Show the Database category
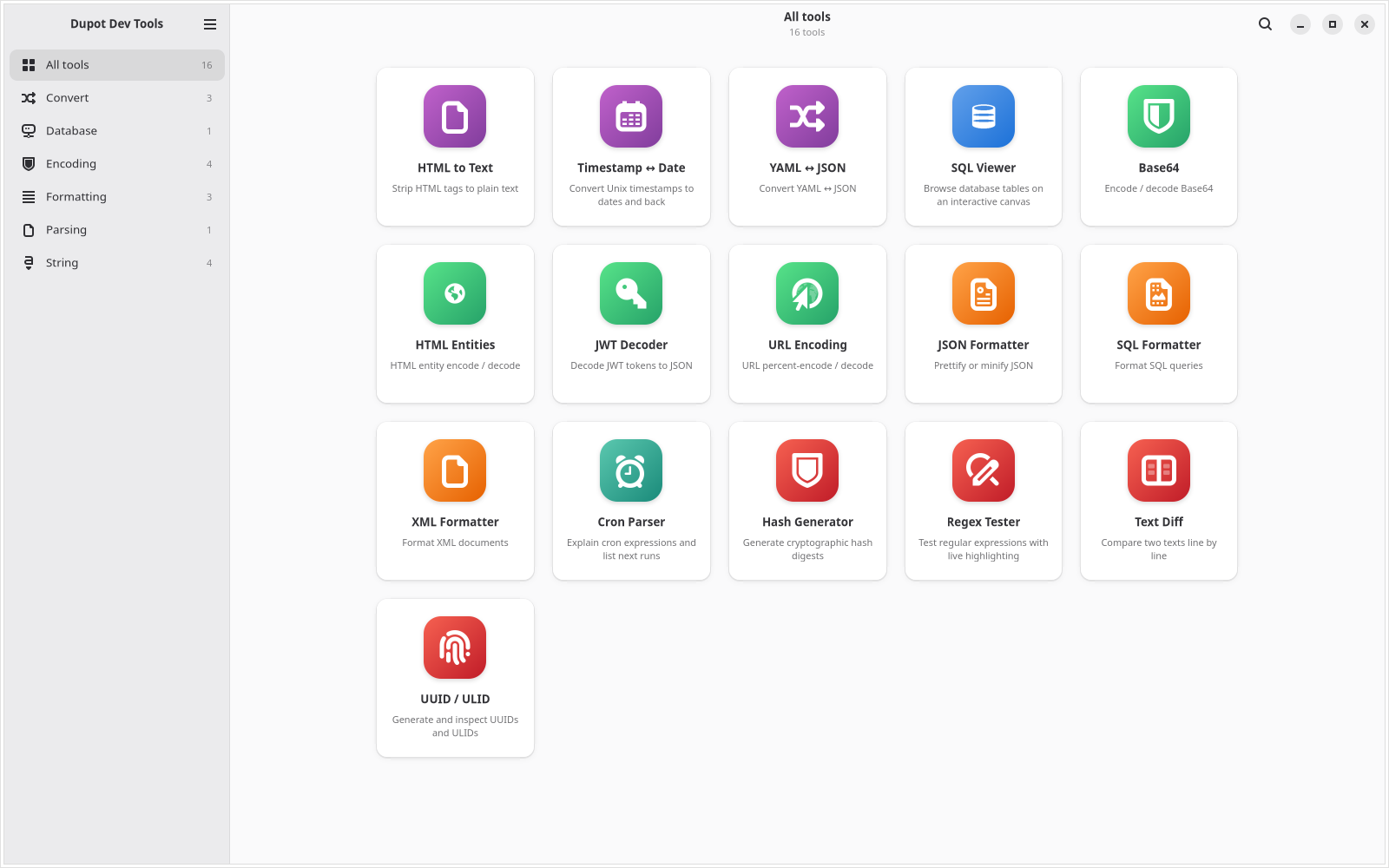Image resolution: width=1389 pixels, height=868 pixels. pos(117,131)
